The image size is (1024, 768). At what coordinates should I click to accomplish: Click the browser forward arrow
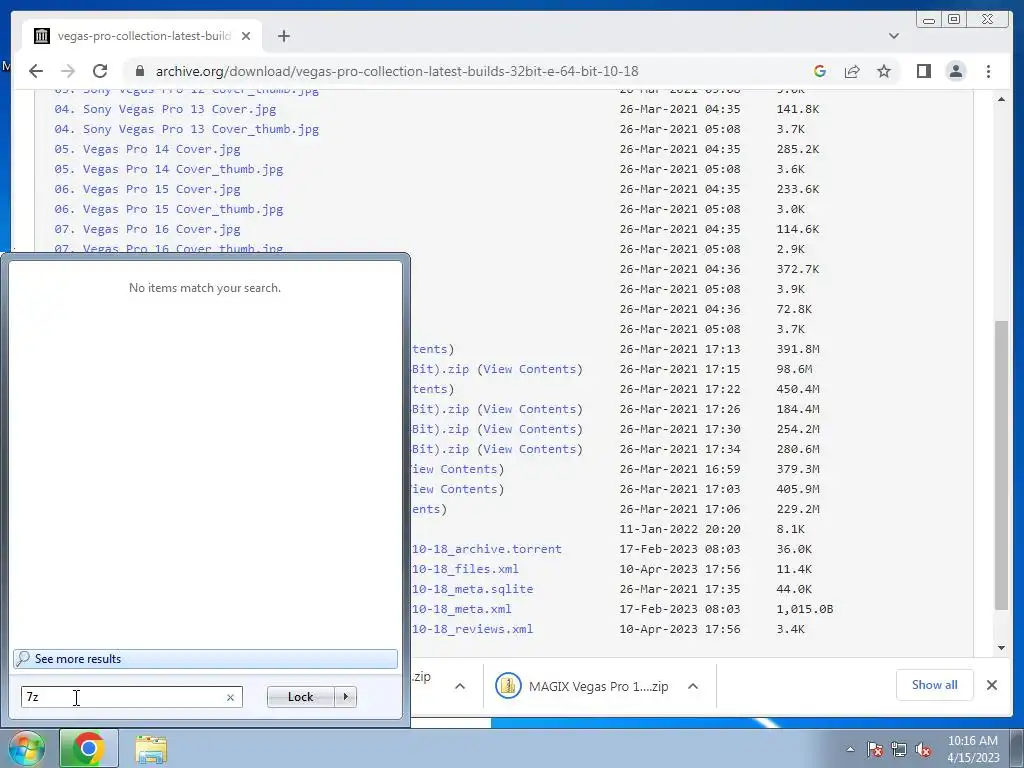pyautogui.click(x=68, y=71)
